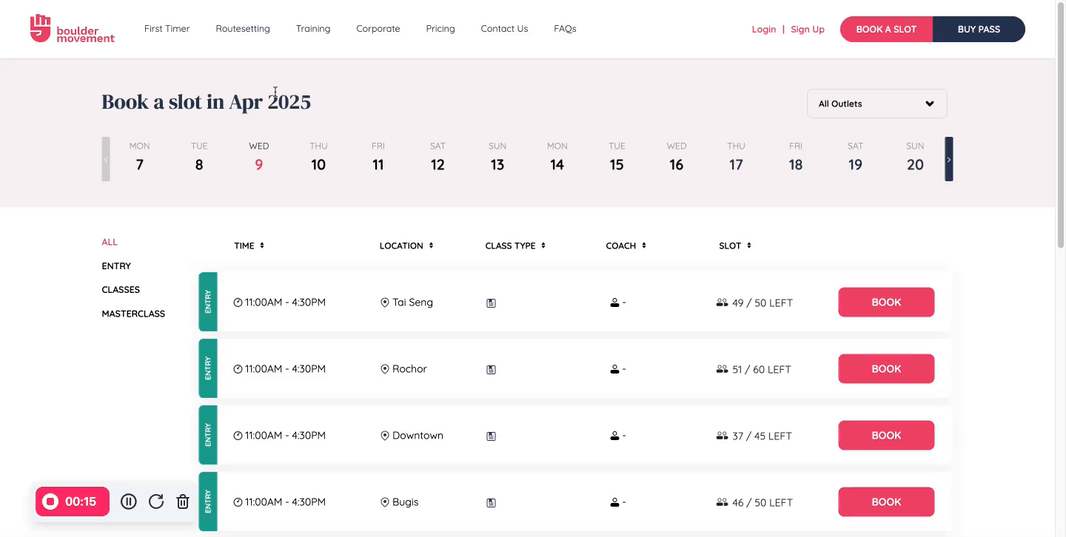Restart the recording with the refresh icon
The width and height of the screenshot is (1066, 537).
[x=156, y=502]
